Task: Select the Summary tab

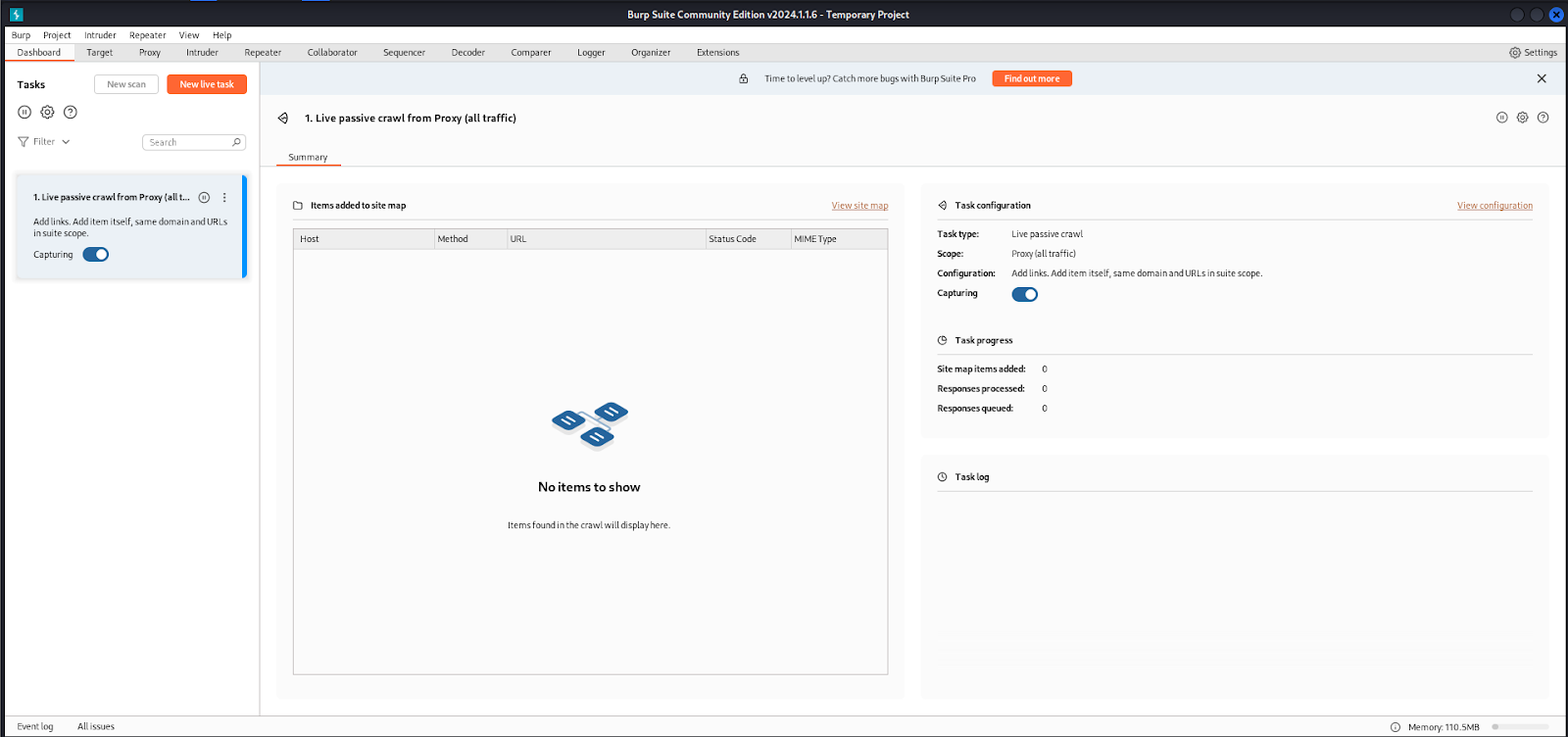Action: tap(308, 158)
